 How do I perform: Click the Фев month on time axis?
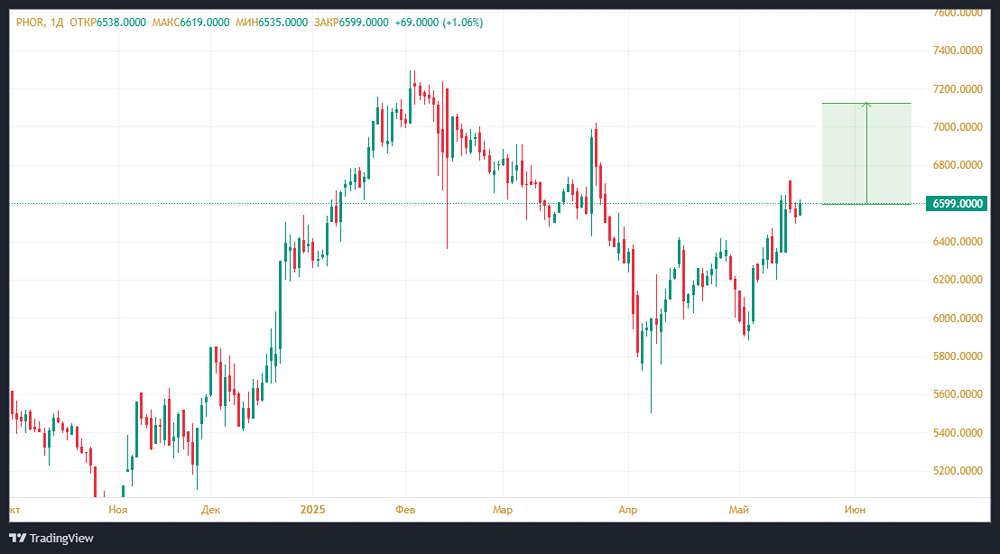405,510
